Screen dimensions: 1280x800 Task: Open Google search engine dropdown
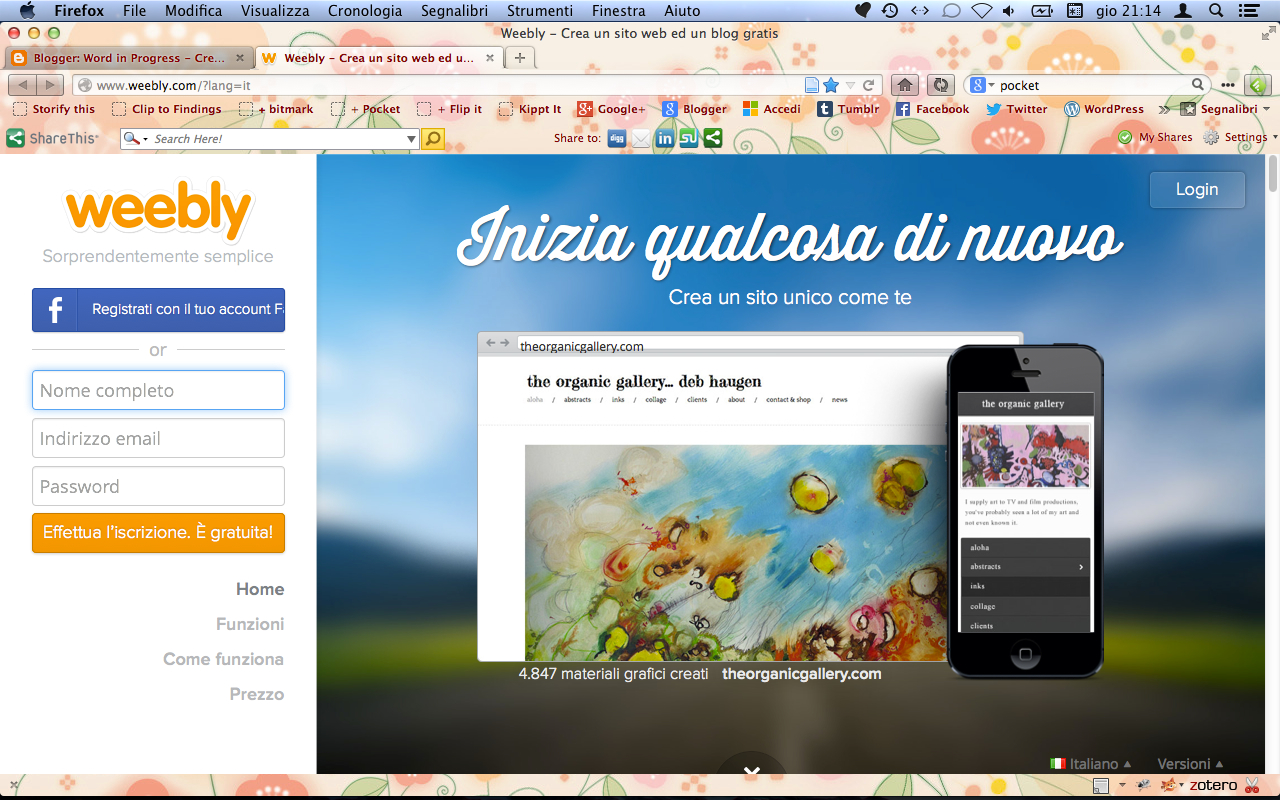point(982,85)
